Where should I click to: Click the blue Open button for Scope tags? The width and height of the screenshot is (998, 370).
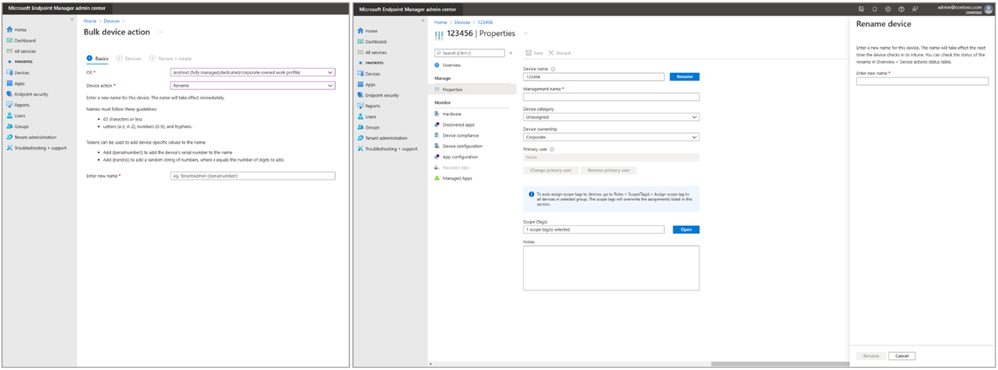pyautogui.click(x=686, y=229)
